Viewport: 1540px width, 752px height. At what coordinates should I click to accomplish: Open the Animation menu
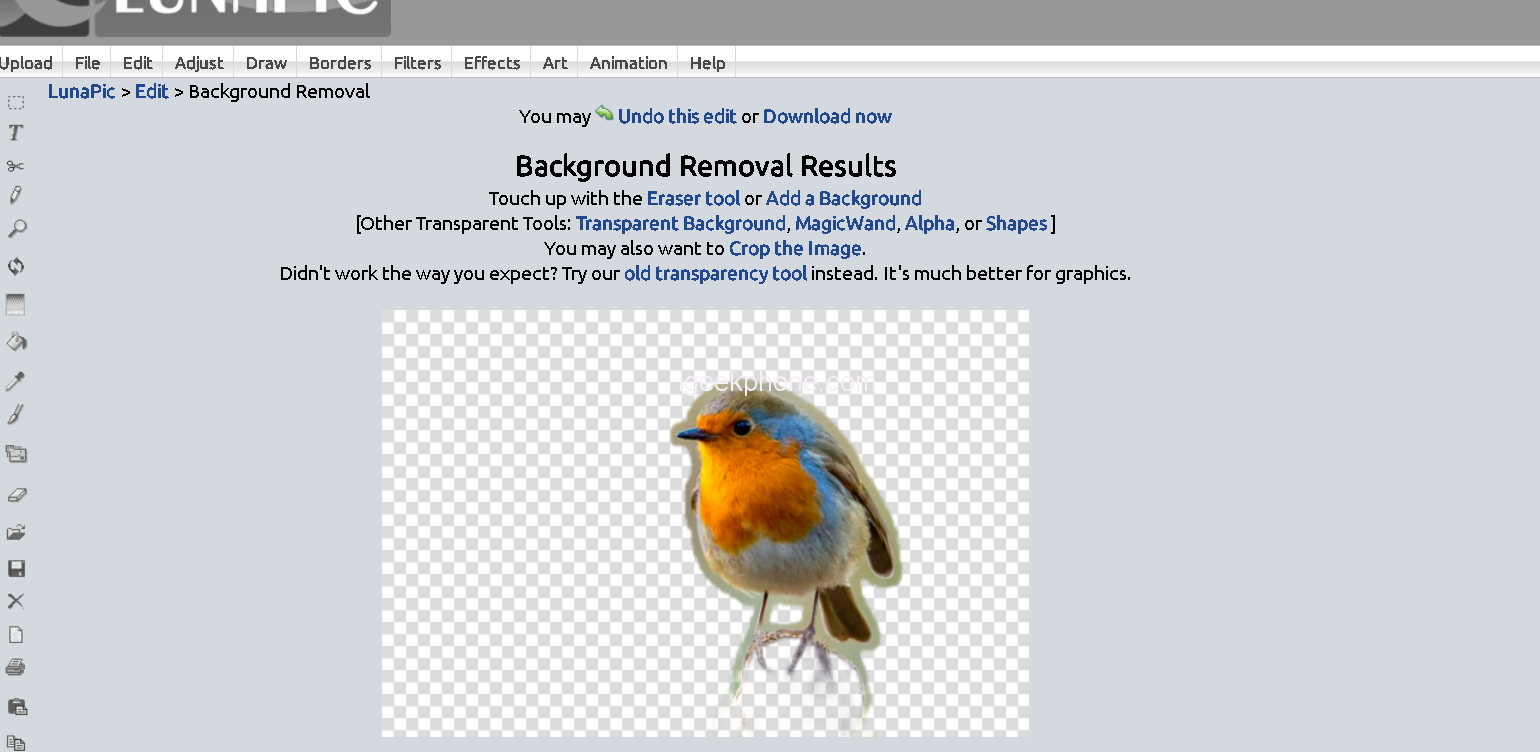tap(628, 63)
